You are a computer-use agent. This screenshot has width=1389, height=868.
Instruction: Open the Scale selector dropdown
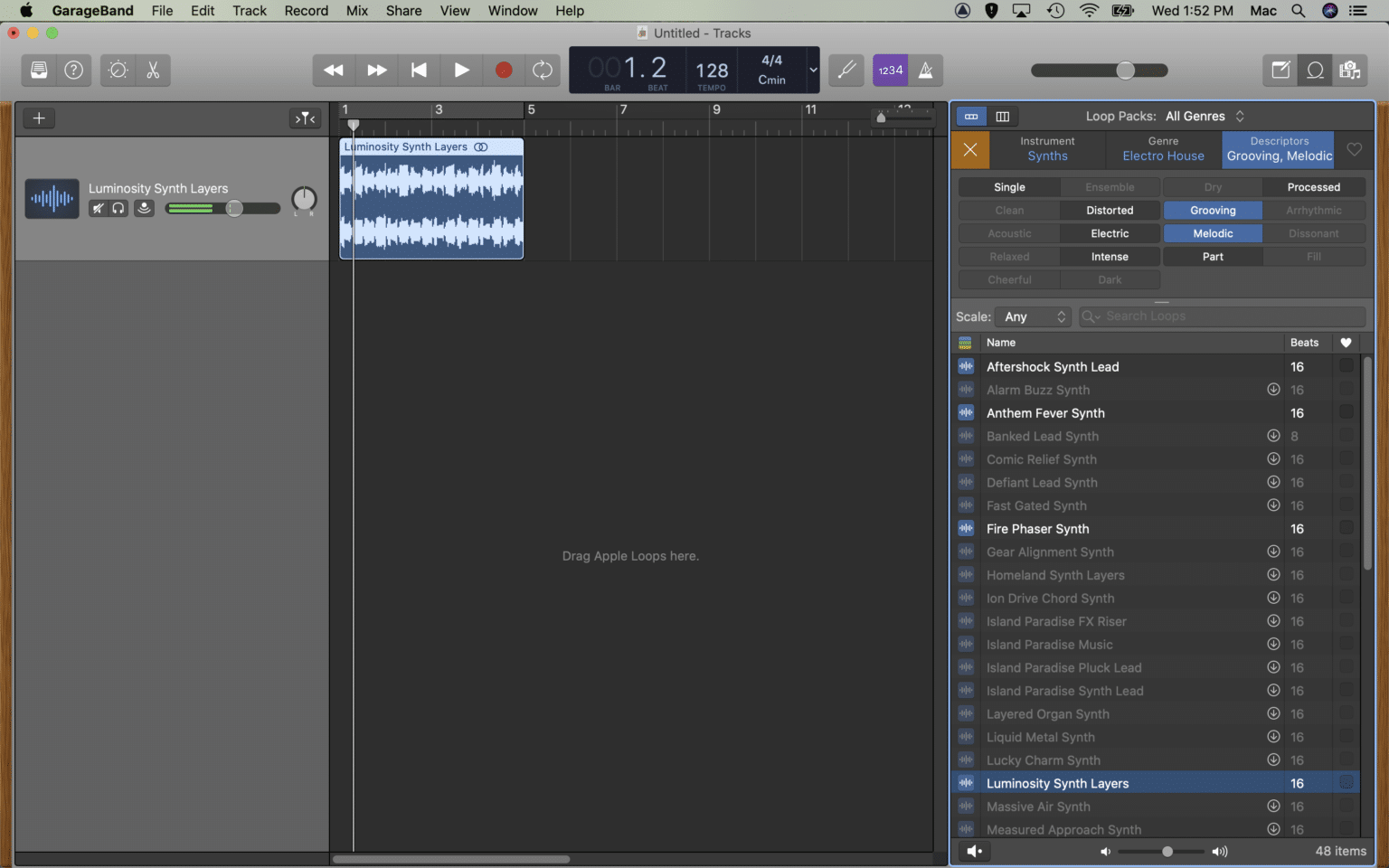[1033, 316]
